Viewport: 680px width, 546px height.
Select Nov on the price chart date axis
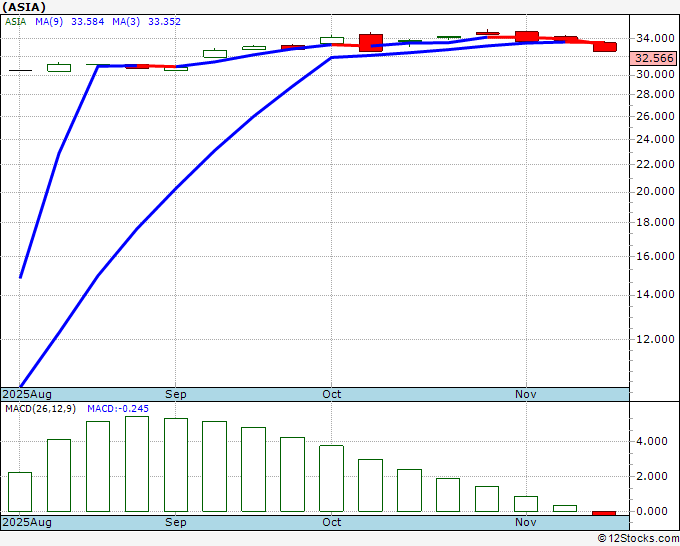(526, 395)
